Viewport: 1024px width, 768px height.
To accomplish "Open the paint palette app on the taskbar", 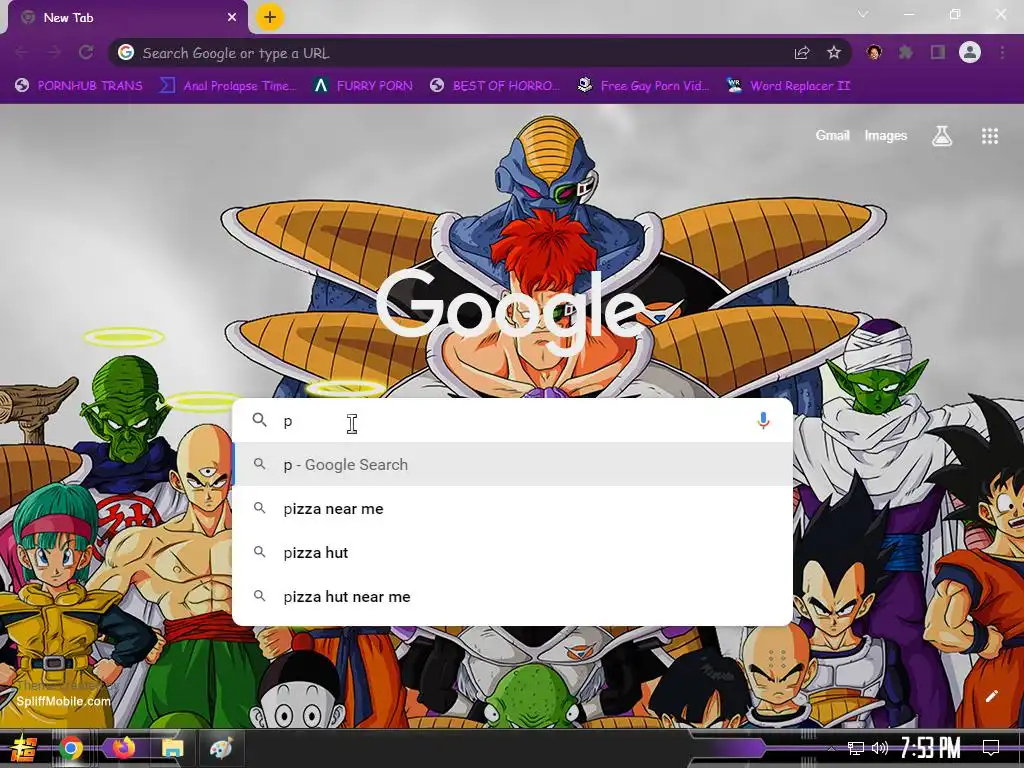I will (221, 748).
